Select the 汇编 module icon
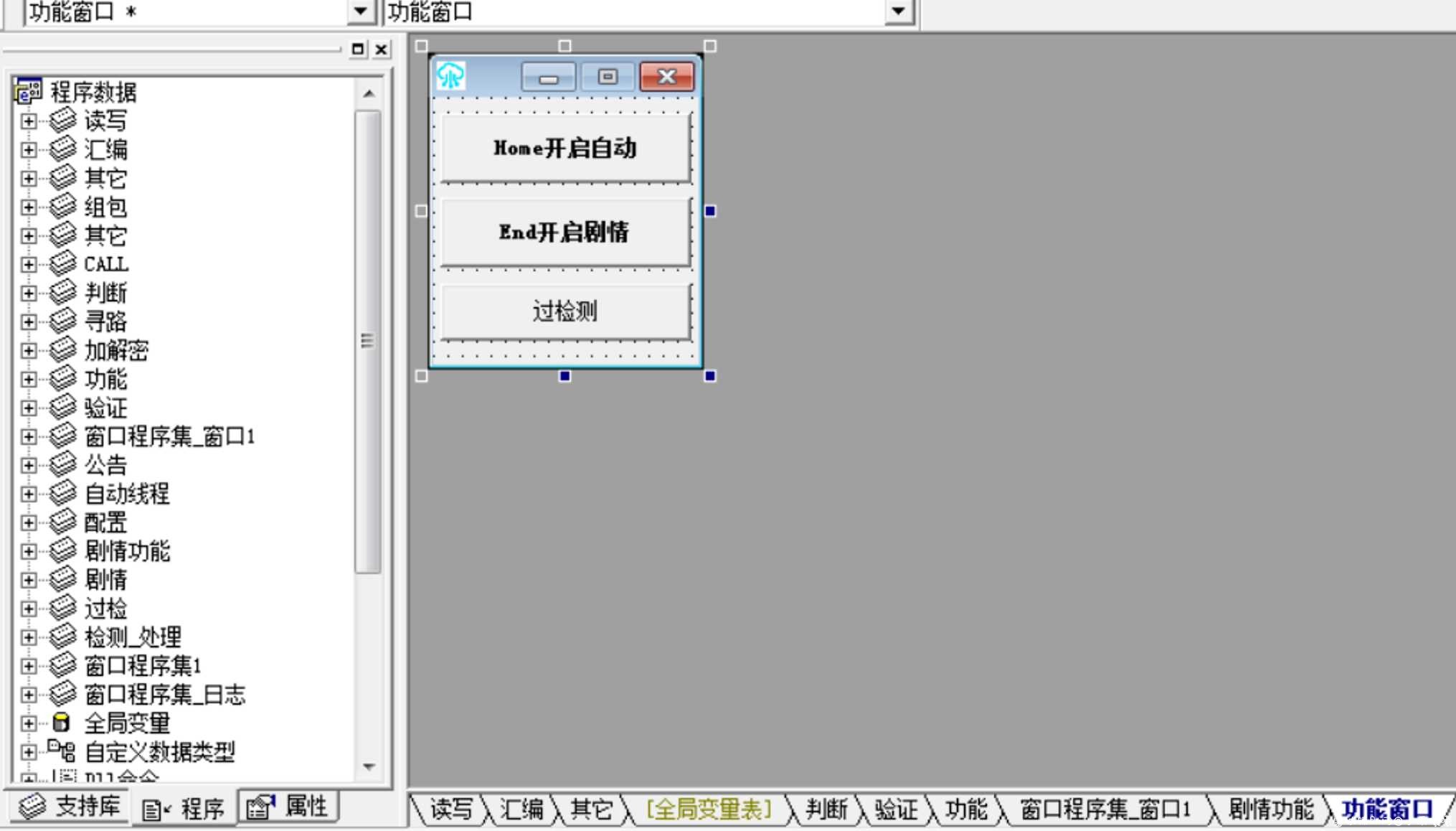This screenshot has height=831, width=1456. (x=63, y=149)
